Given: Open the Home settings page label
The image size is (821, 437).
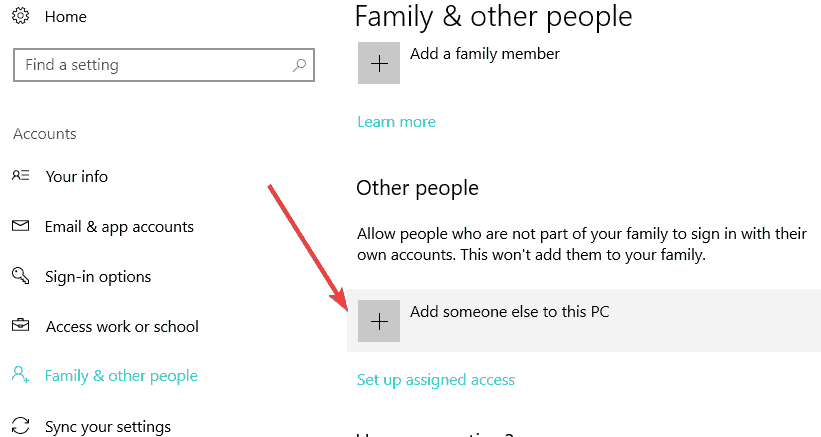Looking at the screenshot, I should (x=65, y=17).
